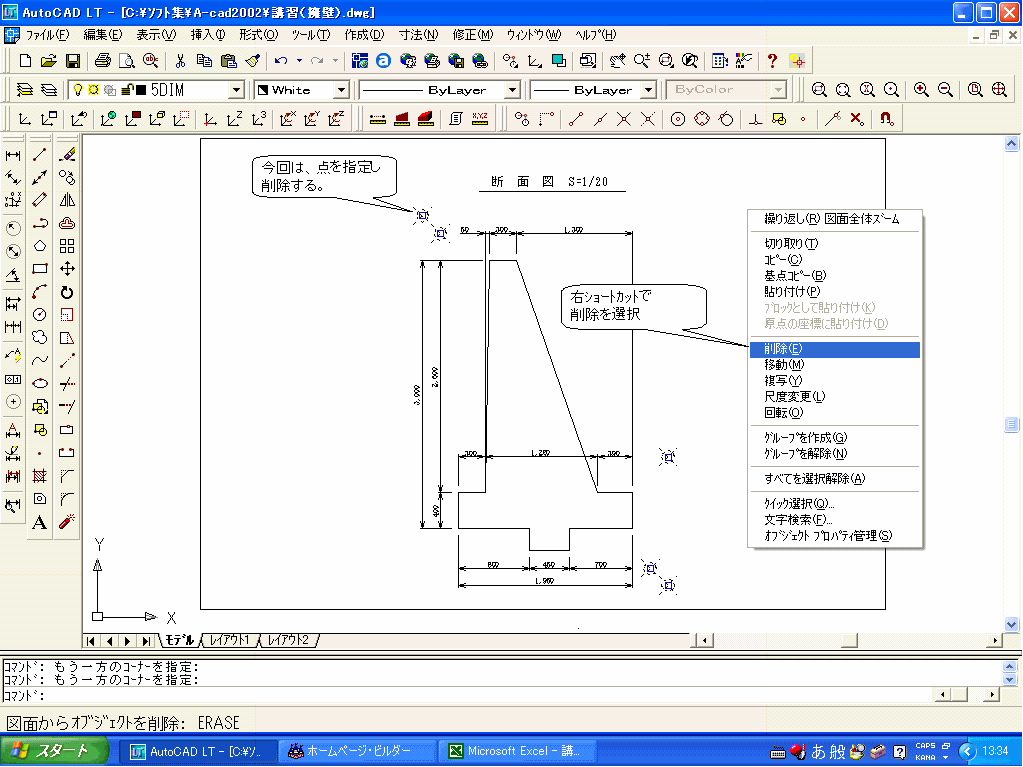
Task: Switch to ホームページ・ビルダー taskbar button
Action: [358, 751]
